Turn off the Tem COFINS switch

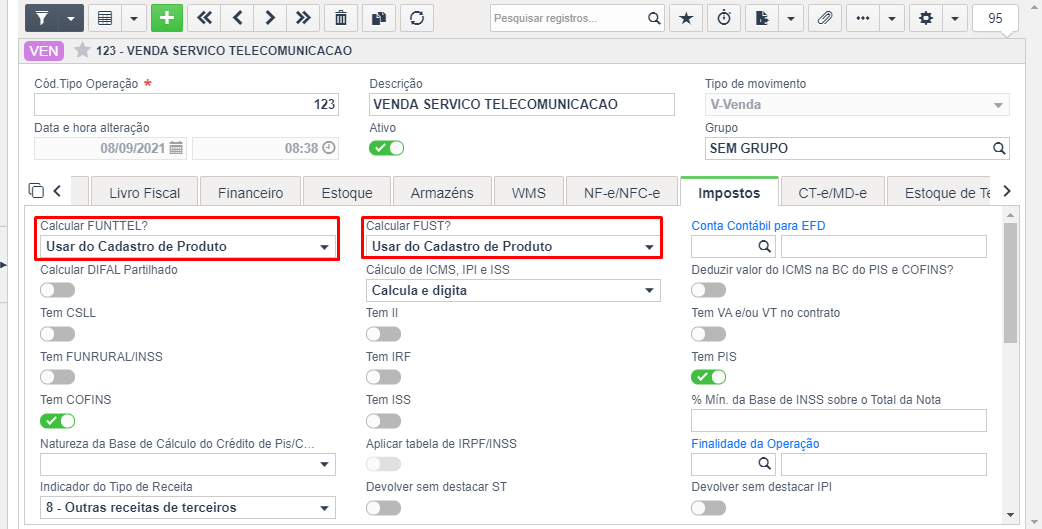pos(57,421)
